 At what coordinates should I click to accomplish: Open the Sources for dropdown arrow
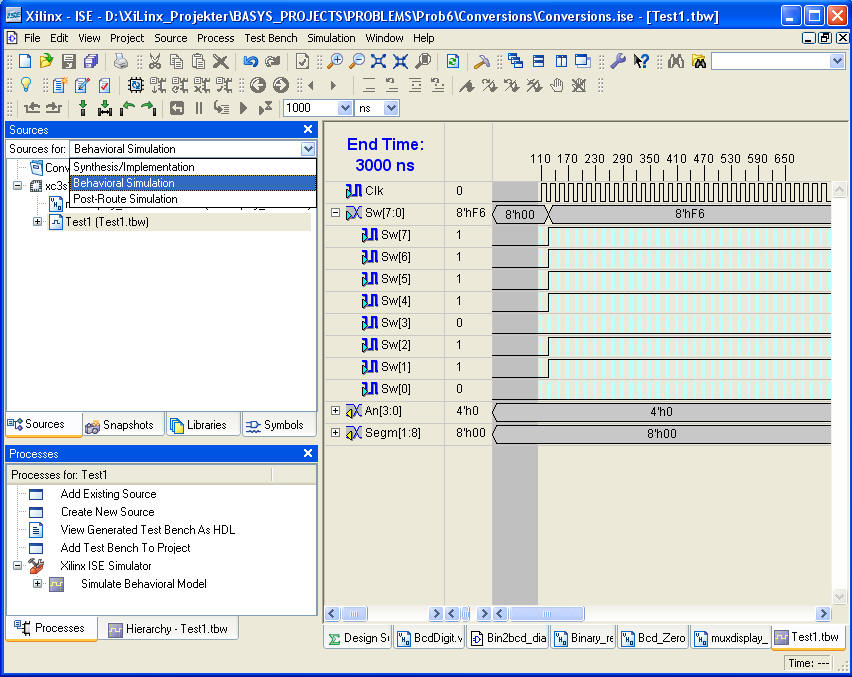point(308,149)
